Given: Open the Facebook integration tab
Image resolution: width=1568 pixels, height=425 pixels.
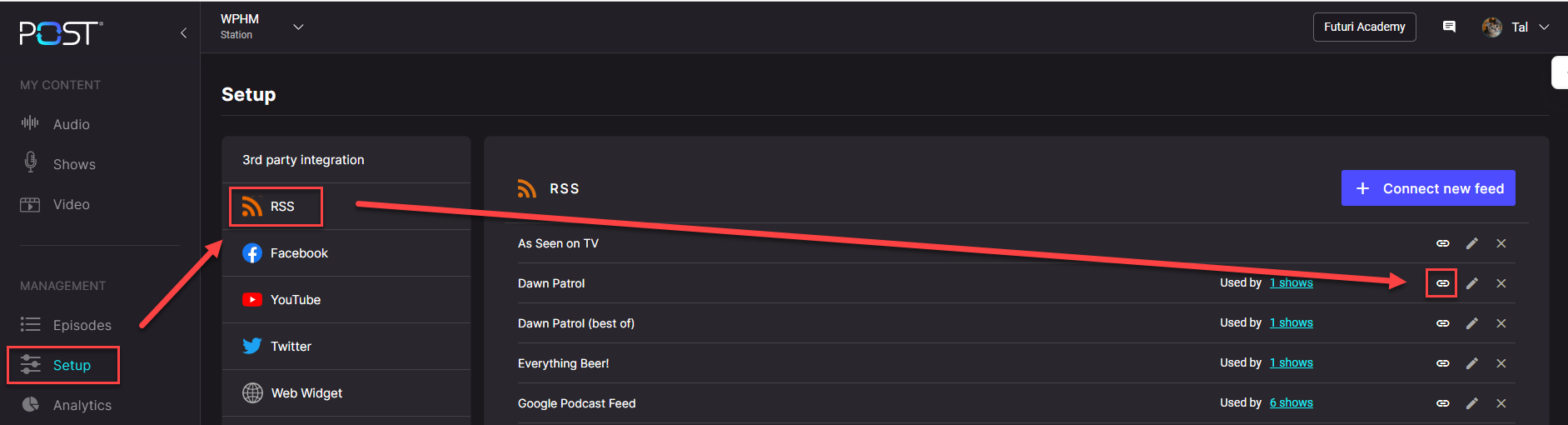Looking at the screenshot, I should point(298,253).
